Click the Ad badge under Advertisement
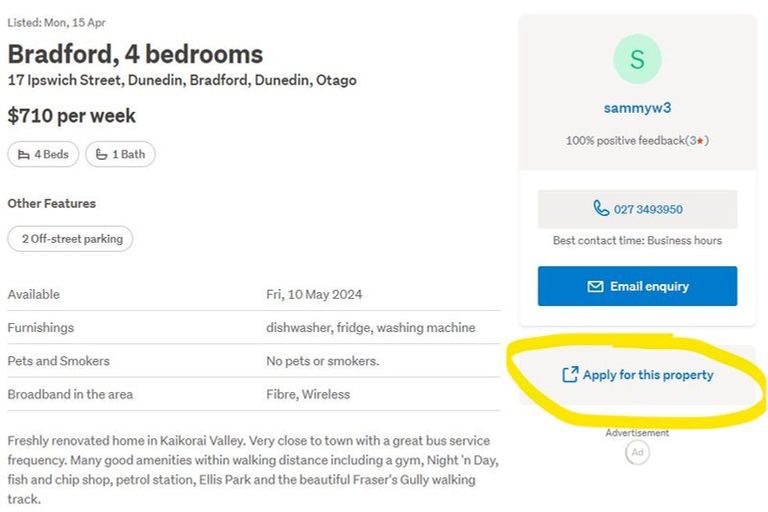This screenshot has width=768, height=512. (x=637, y=452)
